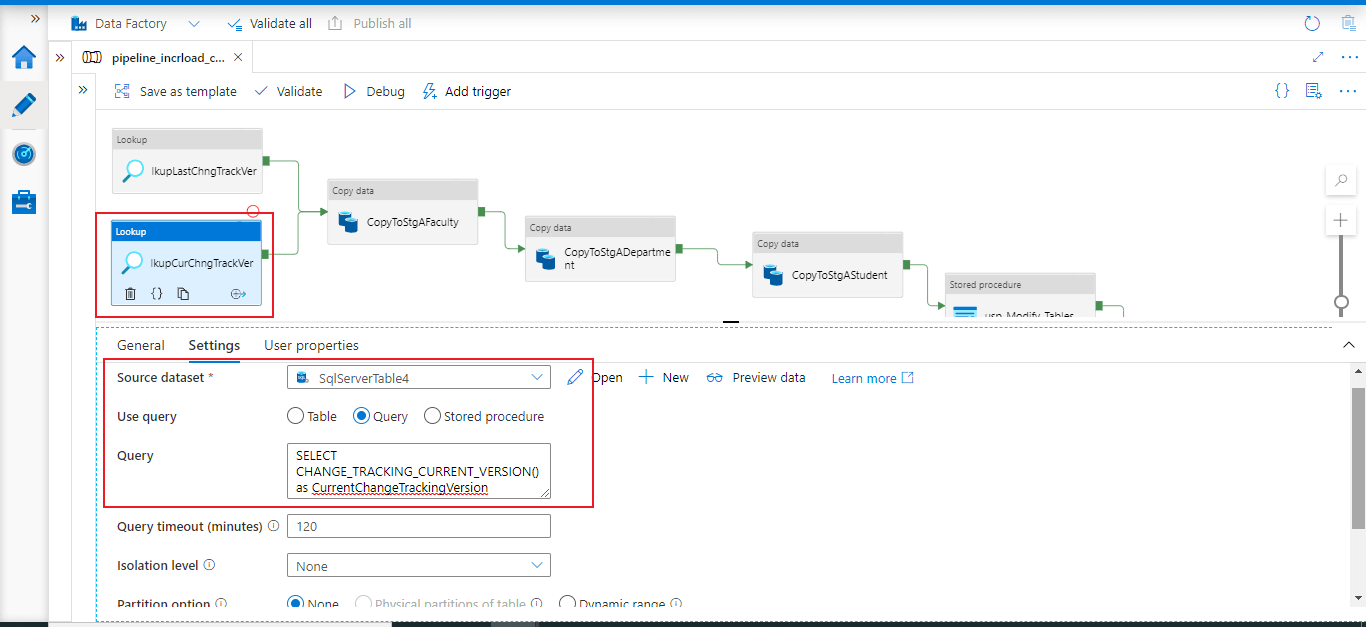
Task: Open the Learn more link
Action: point(872,378)
